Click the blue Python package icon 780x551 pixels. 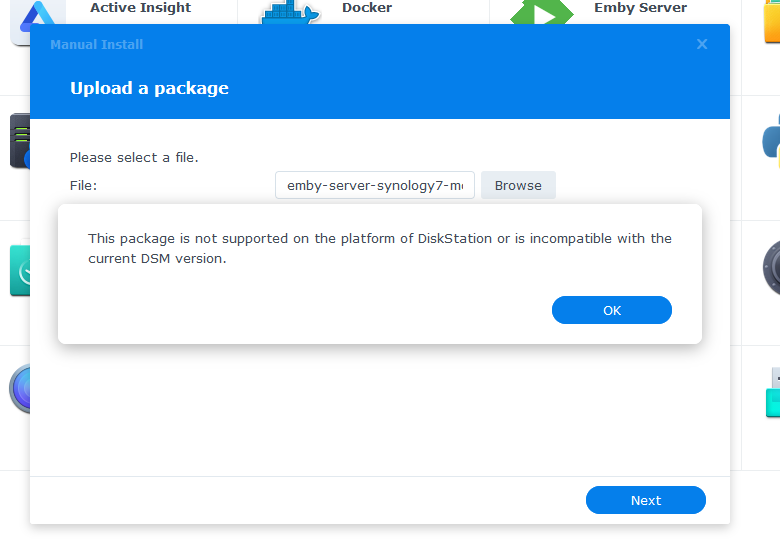(x=770, y=140)
